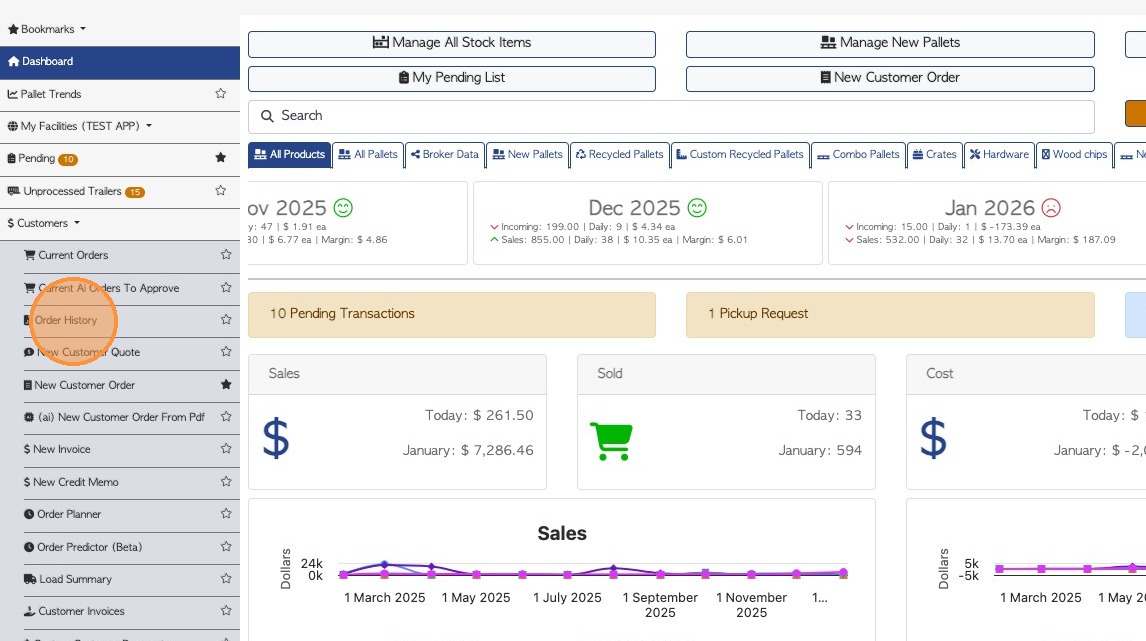Click the red sad face beside Jan 2026
Image resolution: width=1146 pixels, height=641 pixels.
(1051, 208)
